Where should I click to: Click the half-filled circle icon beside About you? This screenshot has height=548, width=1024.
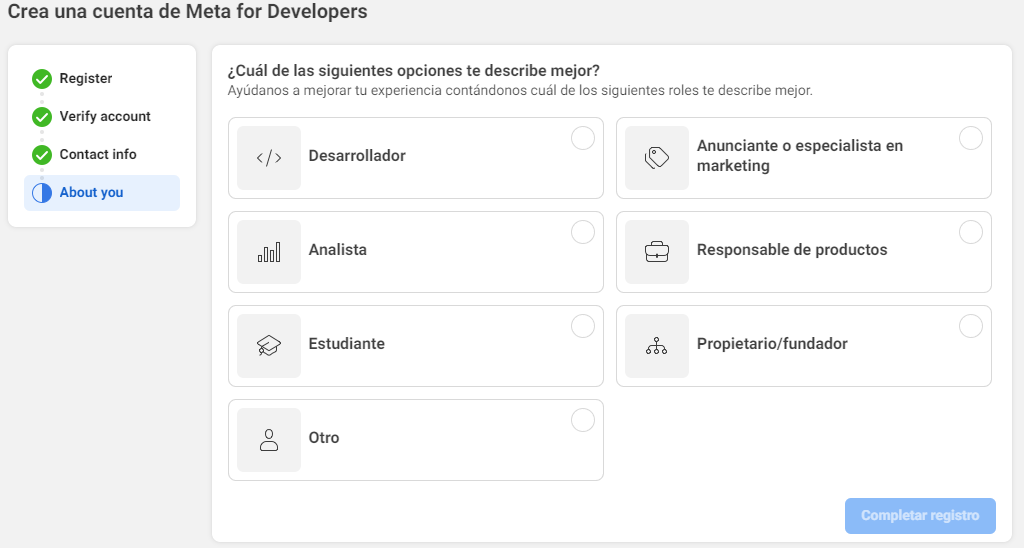pos(42,193)
